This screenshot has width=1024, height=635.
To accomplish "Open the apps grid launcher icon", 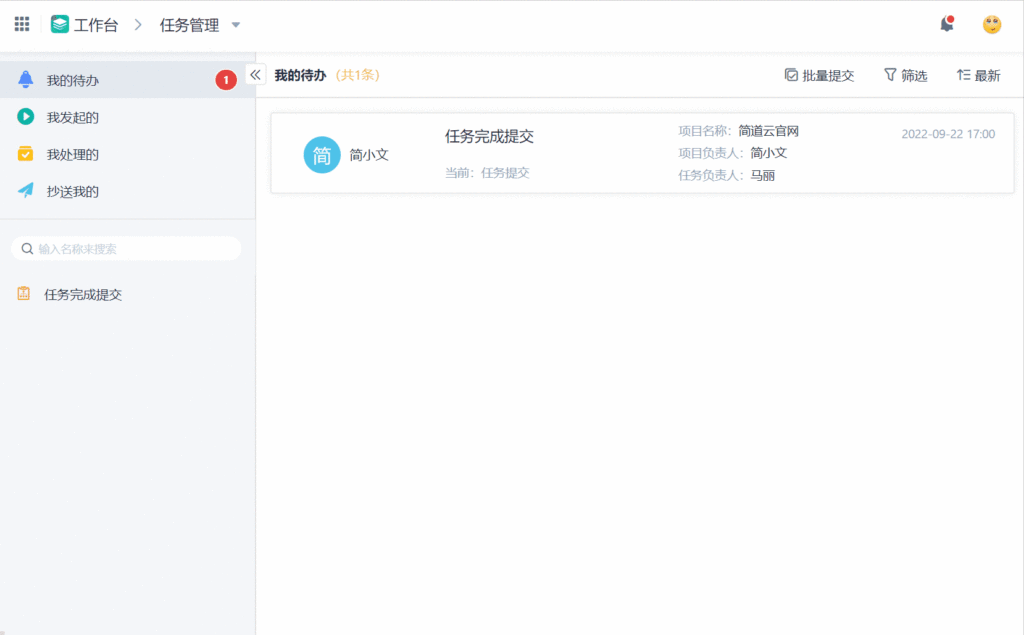I will pos(21,23).
